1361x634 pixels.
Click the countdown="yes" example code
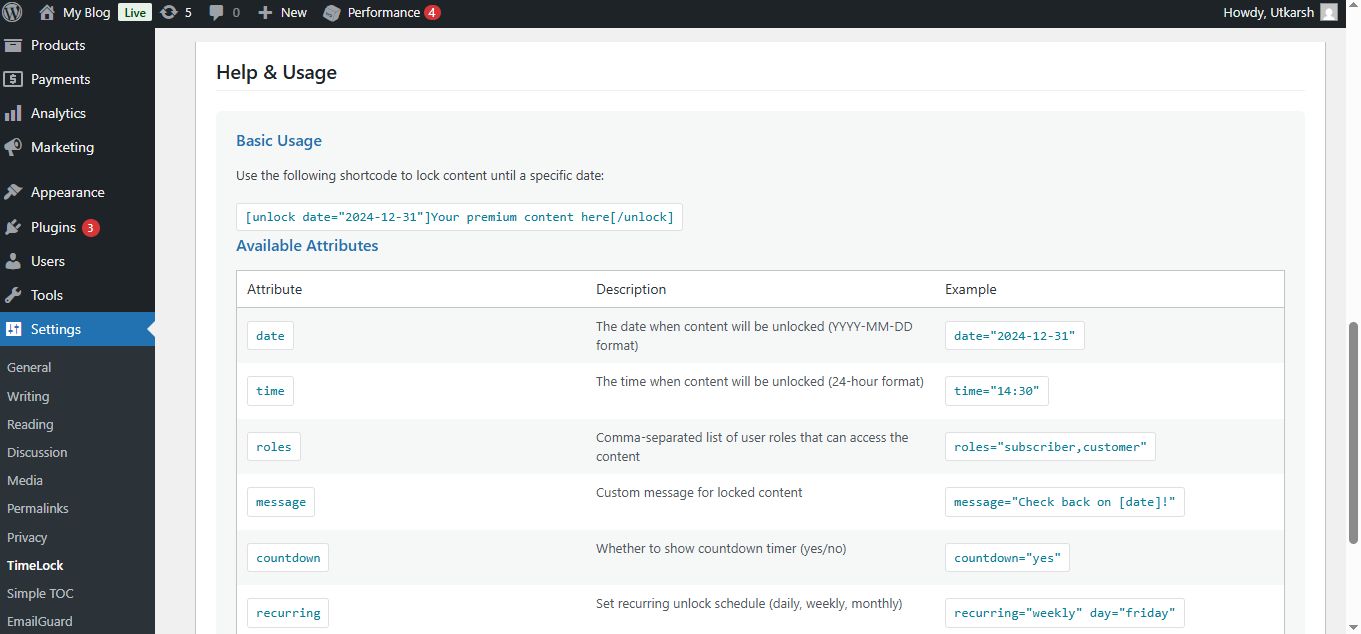tap(1007, 558)
